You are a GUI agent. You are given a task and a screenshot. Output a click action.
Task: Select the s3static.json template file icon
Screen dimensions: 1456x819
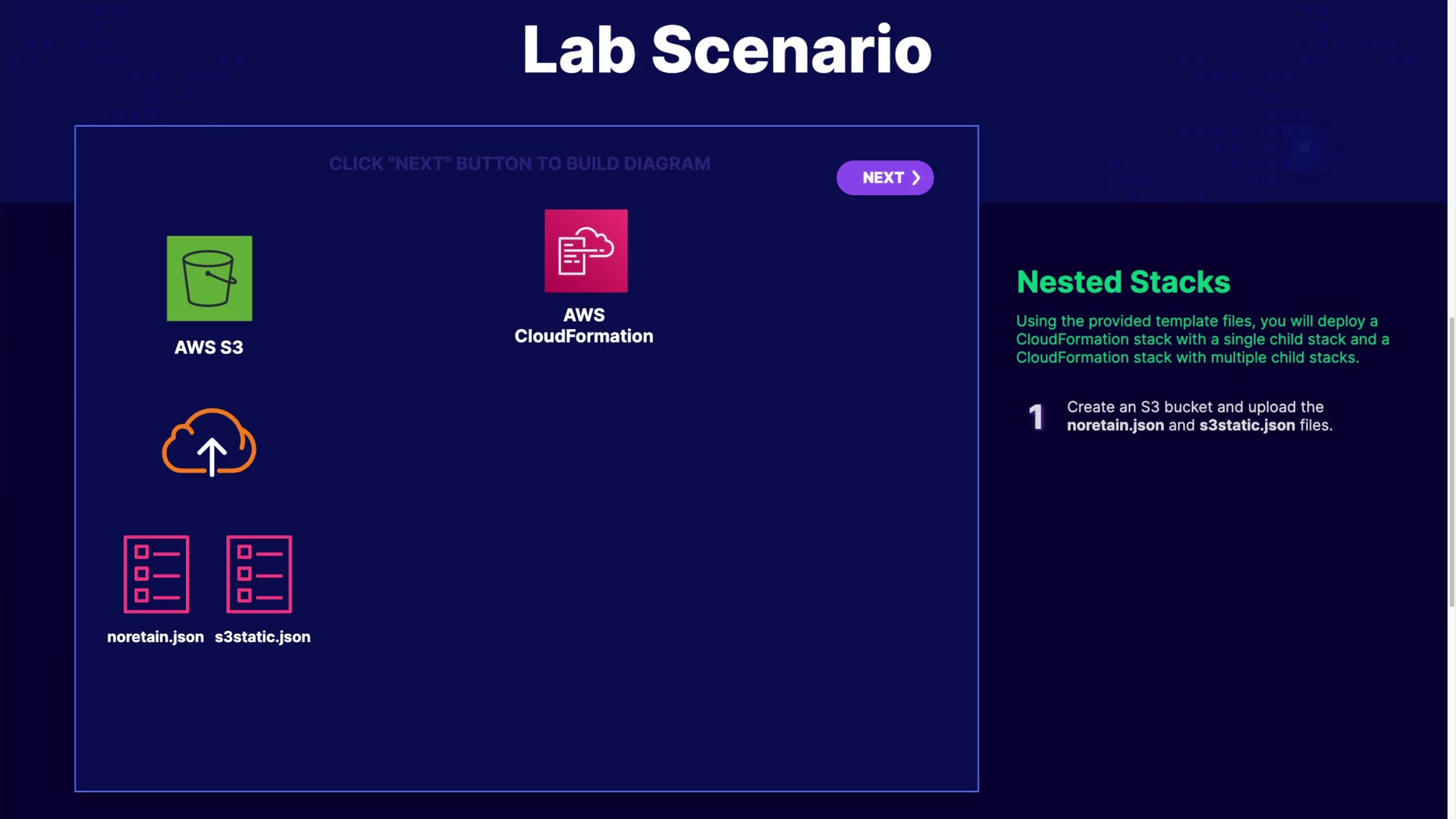[x=259, y=574]
